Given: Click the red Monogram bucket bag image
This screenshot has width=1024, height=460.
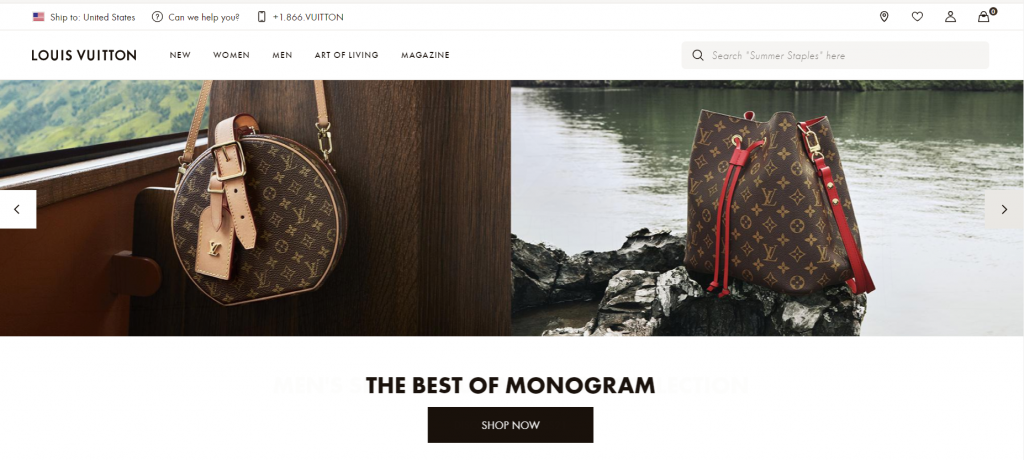Looking at the screenshot, I should pyautogui.click(x=777, y=203).
